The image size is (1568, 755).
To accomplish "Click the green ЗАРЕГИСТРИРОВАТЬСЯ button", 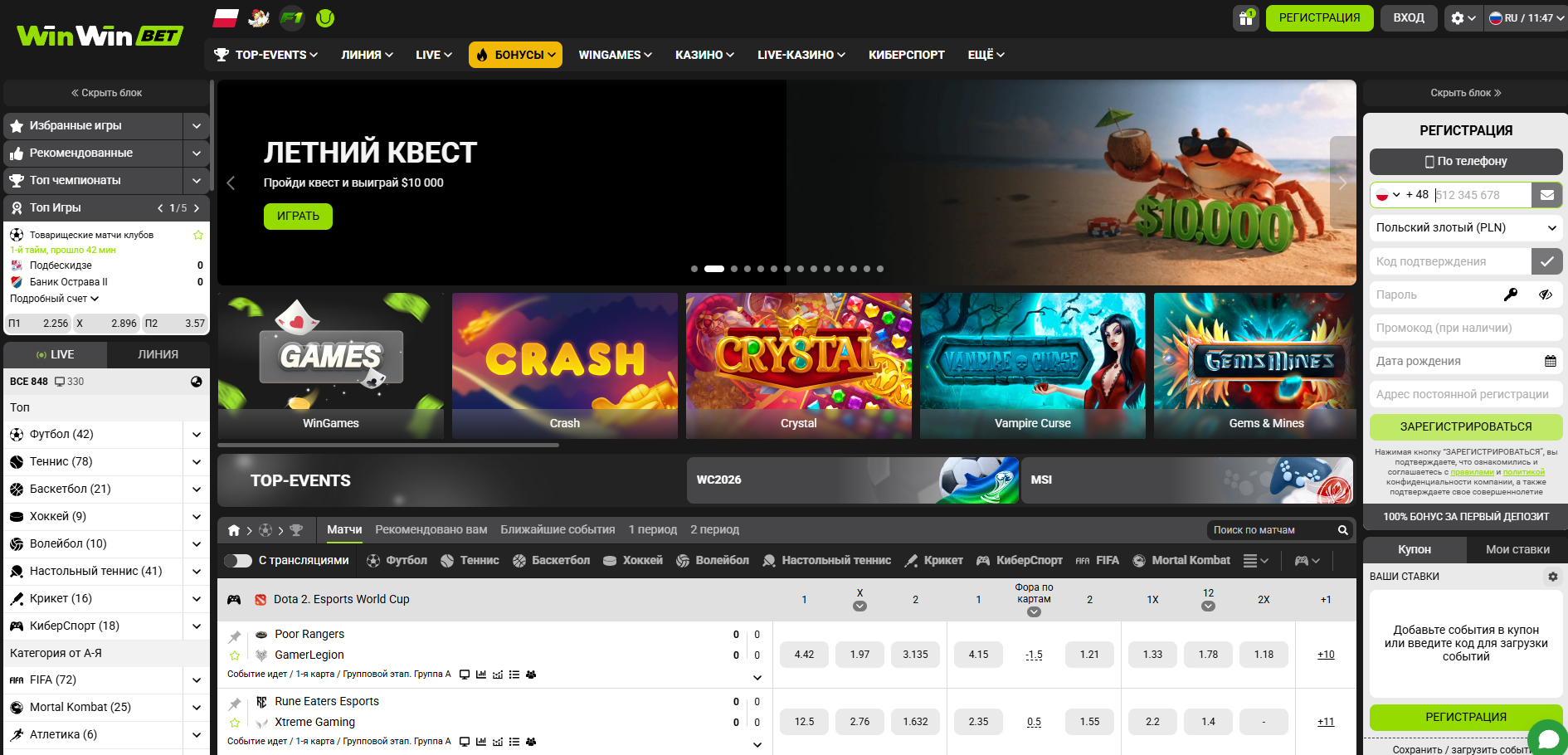I will [x=1466, y=426].
